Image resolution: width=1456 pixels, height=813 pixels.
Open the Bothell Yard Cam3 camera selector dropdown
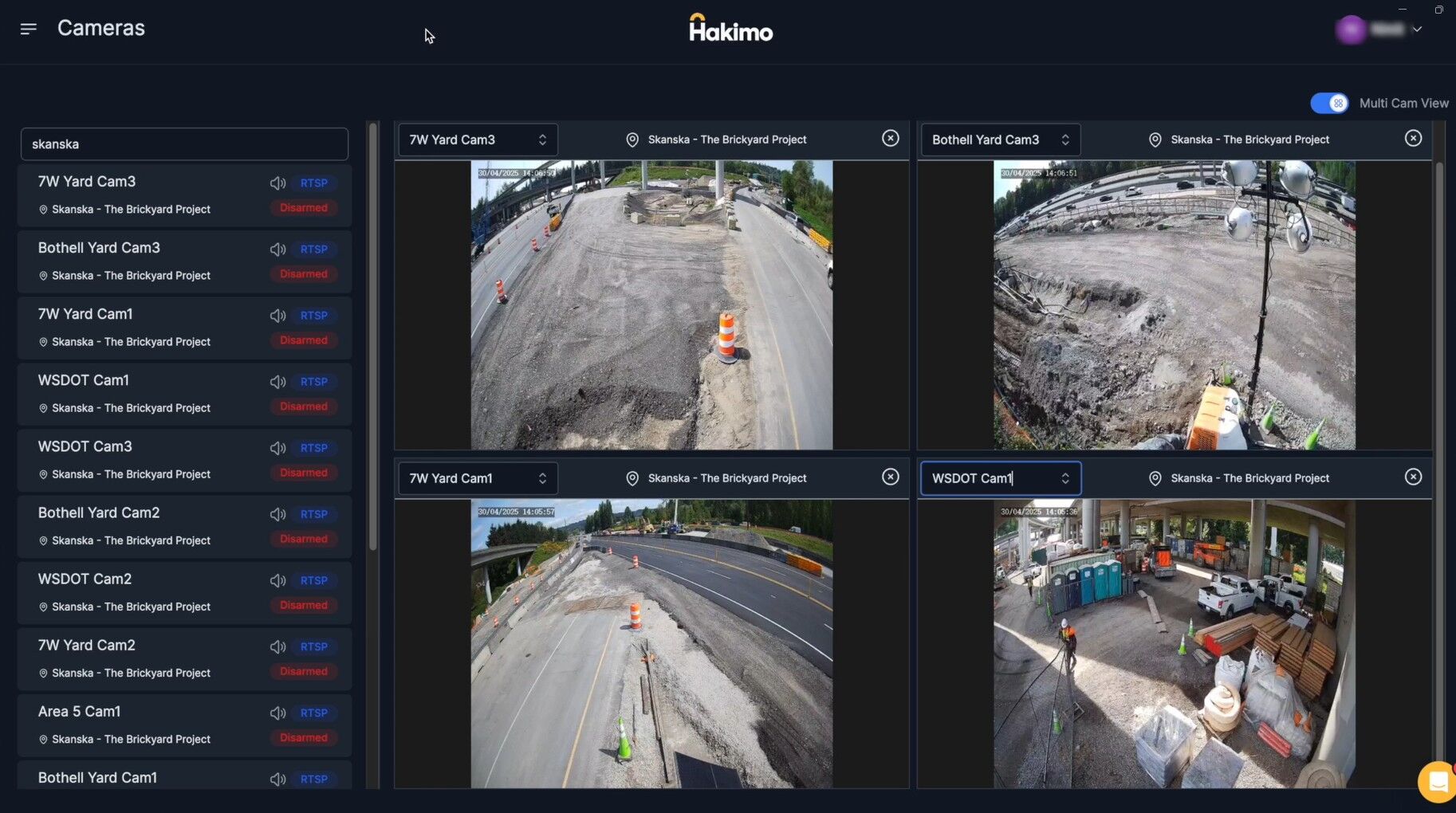tap(1000, 140)
